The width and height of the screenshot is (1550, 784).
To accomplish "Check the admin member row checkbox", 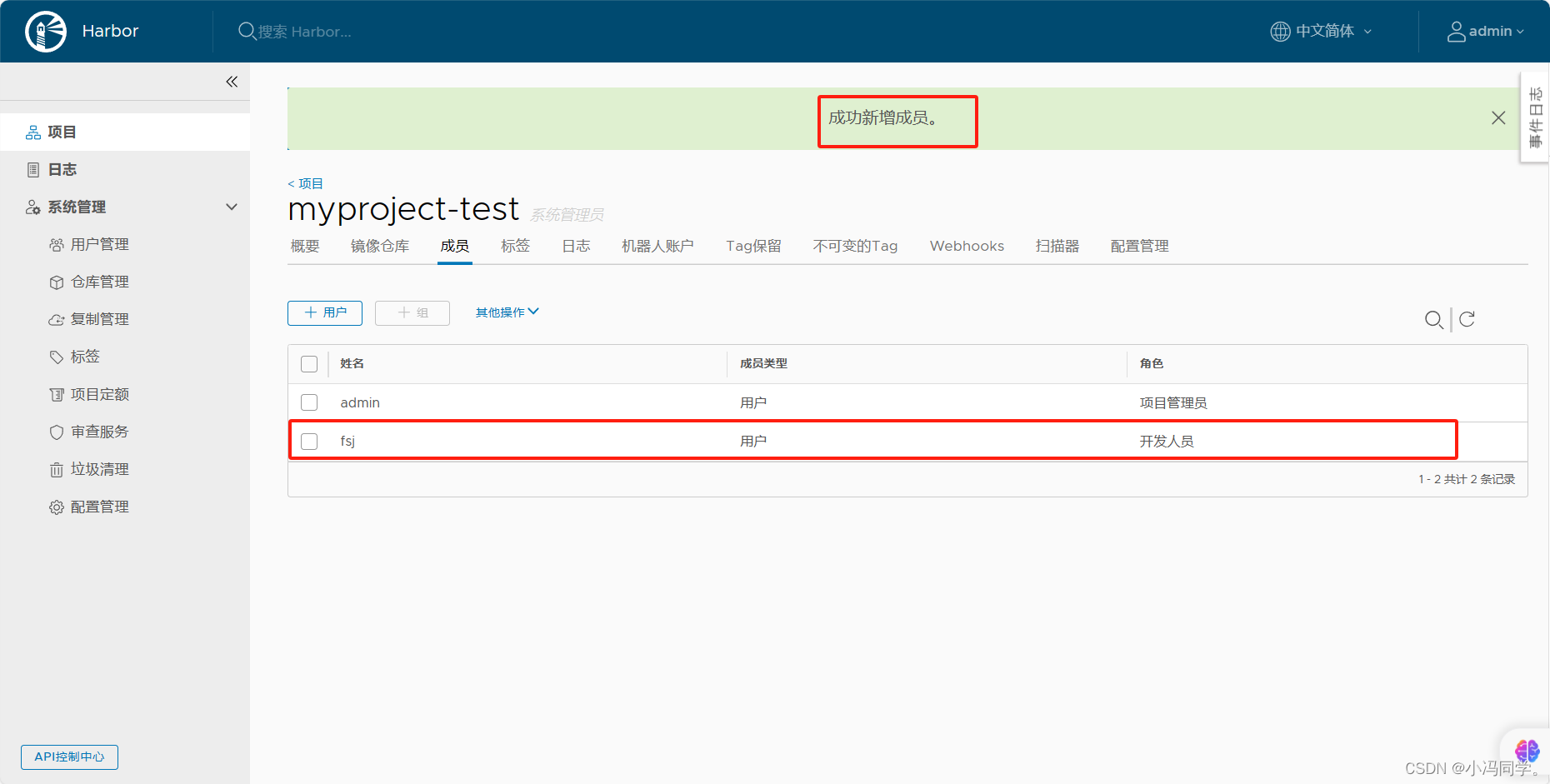I will tap(309, 402).
